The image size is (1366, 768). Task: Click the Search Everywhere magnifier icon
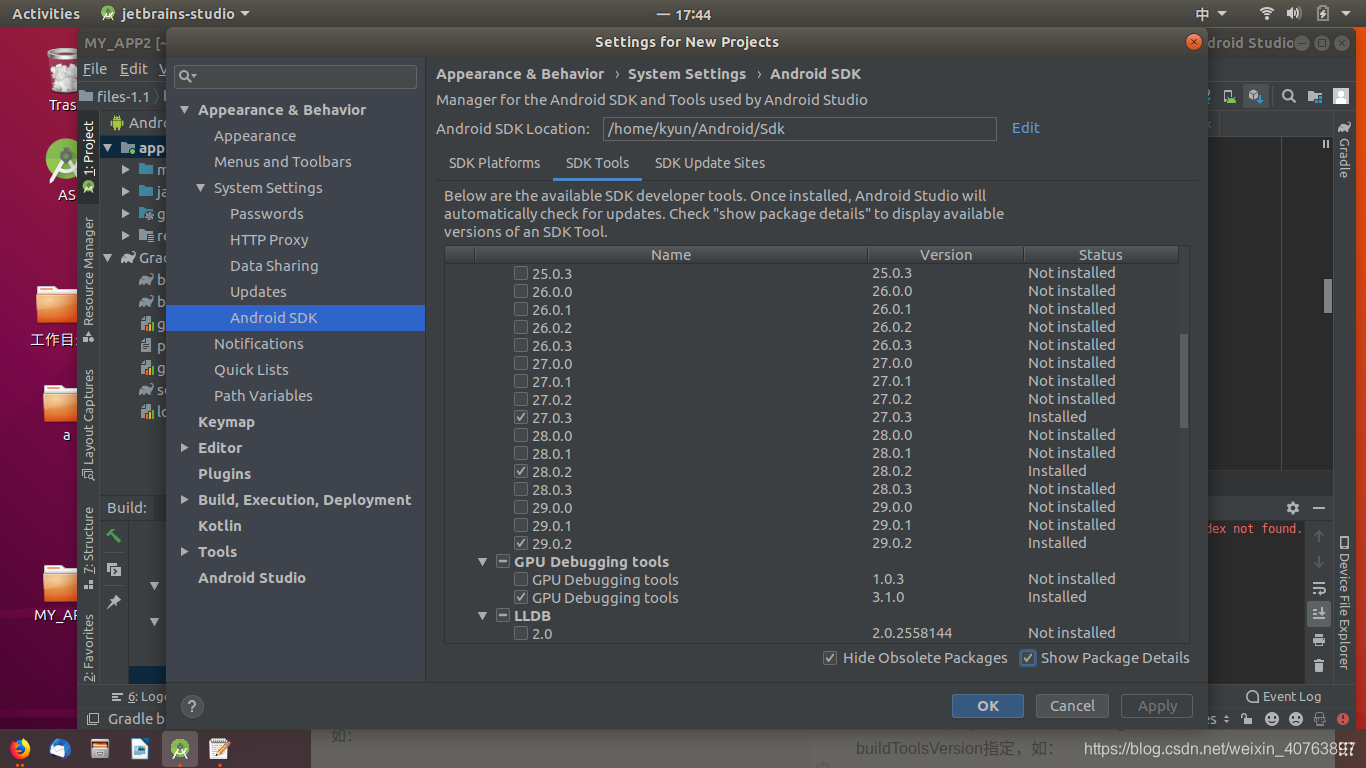click(1289, 96)
